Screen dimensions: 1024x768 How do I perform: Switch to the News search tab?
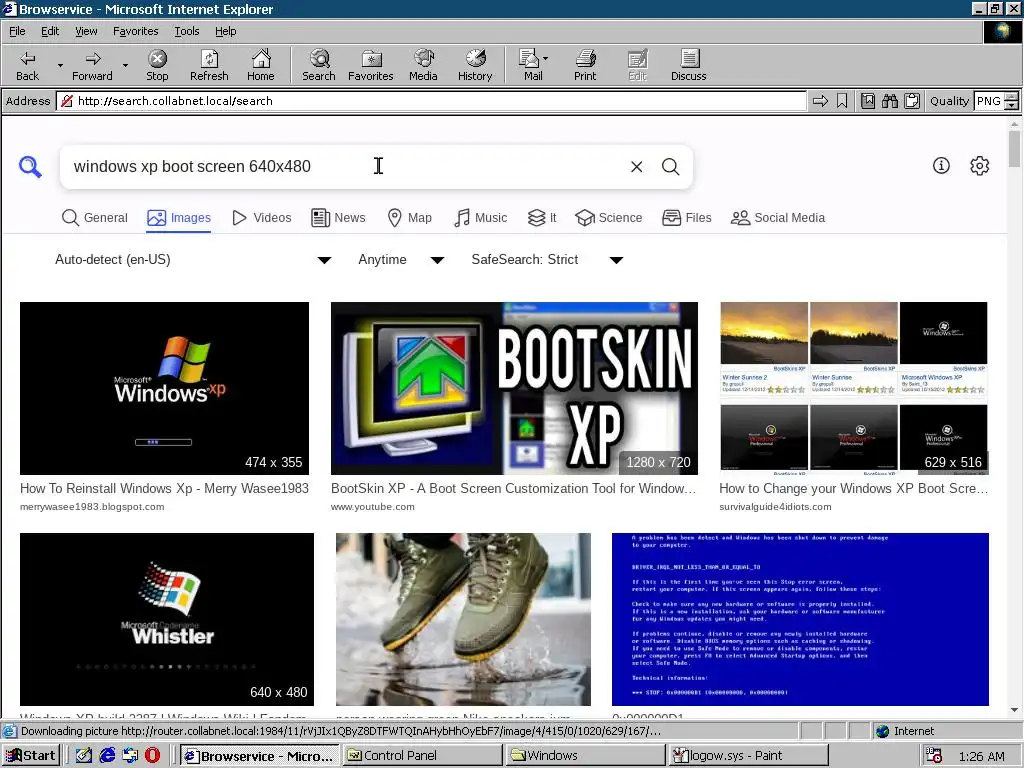pos(338,217)
